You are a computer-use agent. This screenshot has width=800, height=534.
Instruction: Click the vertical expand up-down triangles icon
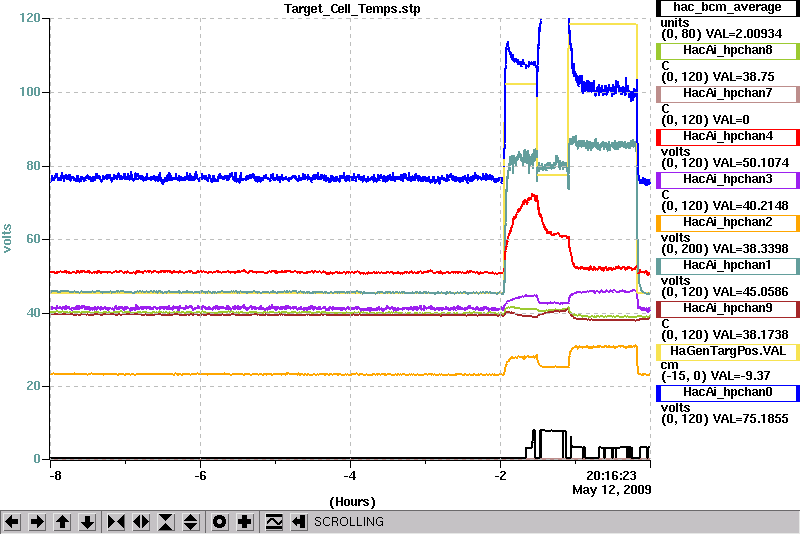[x=190, y=522]
